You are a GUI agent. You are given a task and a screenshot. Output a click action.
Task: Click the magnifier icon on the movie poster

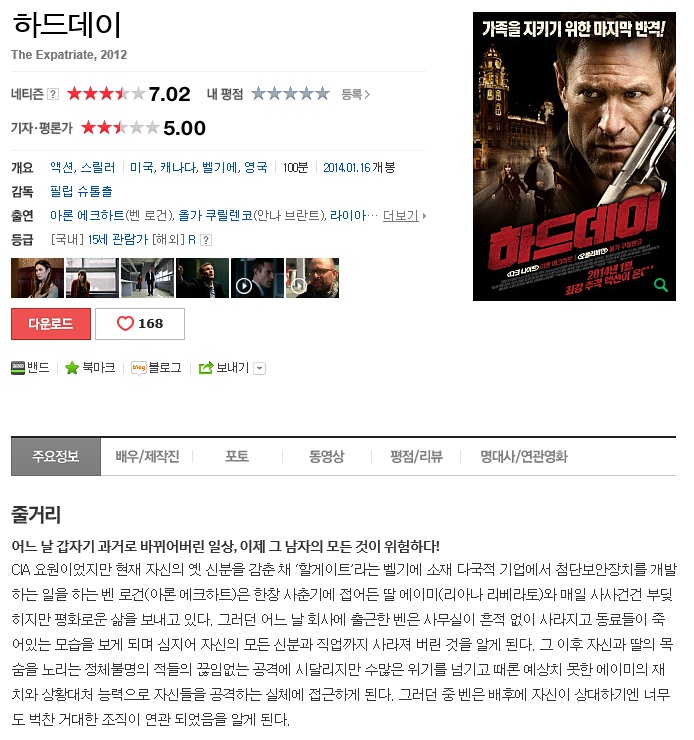pos(661,285)
